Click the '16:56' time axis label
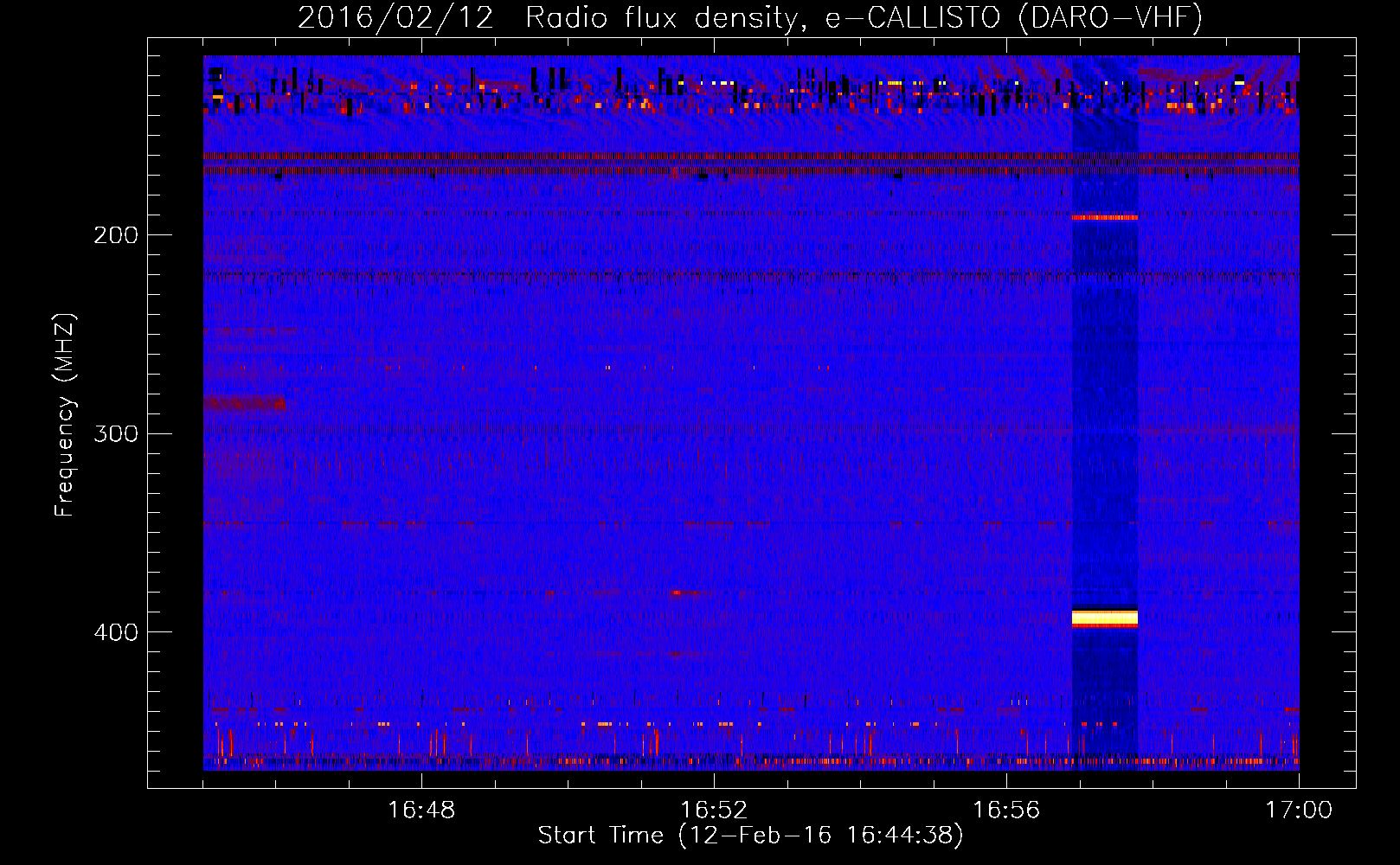 point(1006,811)
